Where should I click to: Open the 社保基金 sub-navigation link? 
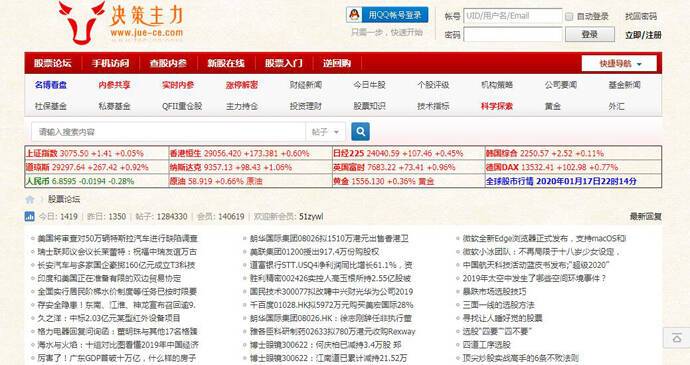tap(51, 106)
